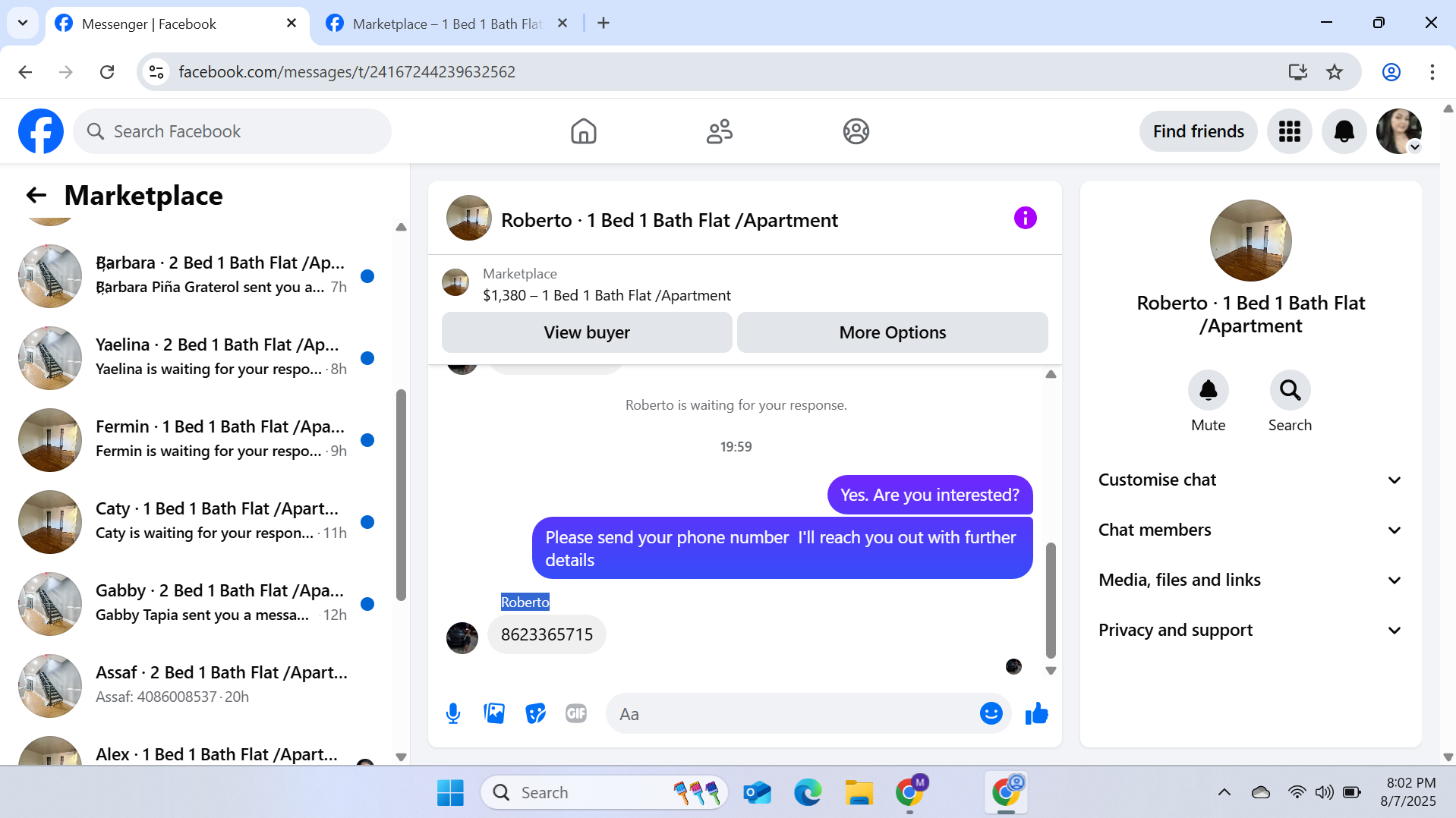Viewport: 1456px width, 818px height.
Task: Show hidden system tray icons
Action: pyautogui.click(x=1224, y=793)
